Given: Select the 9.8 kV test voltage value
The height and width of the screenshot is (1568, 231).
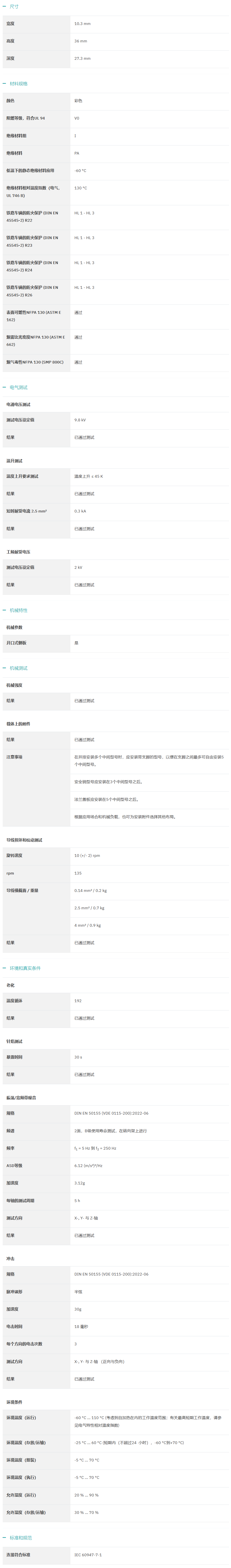Looking at the screenshot, I should [x=80, y=420].
